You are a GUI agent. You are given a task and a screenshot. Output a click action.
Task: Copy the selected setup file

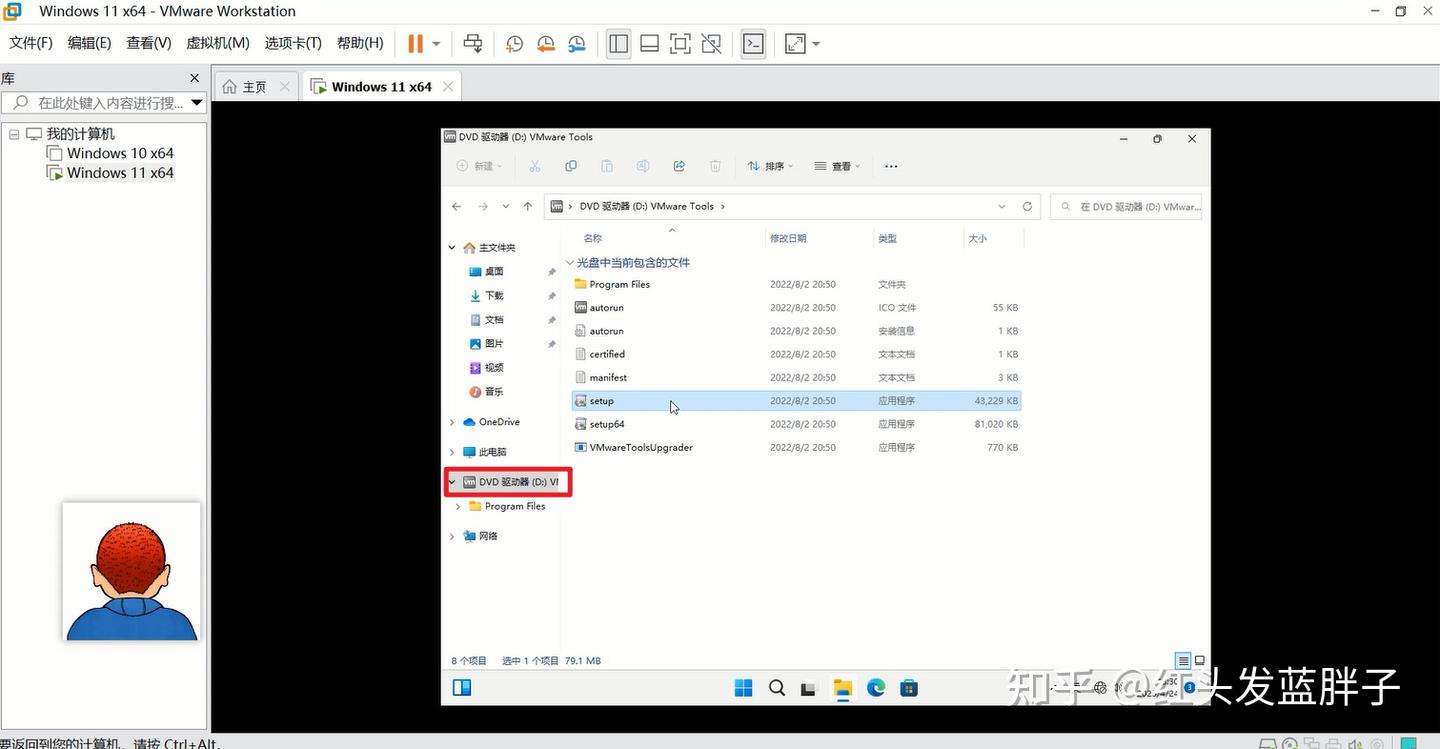point(570,166)
